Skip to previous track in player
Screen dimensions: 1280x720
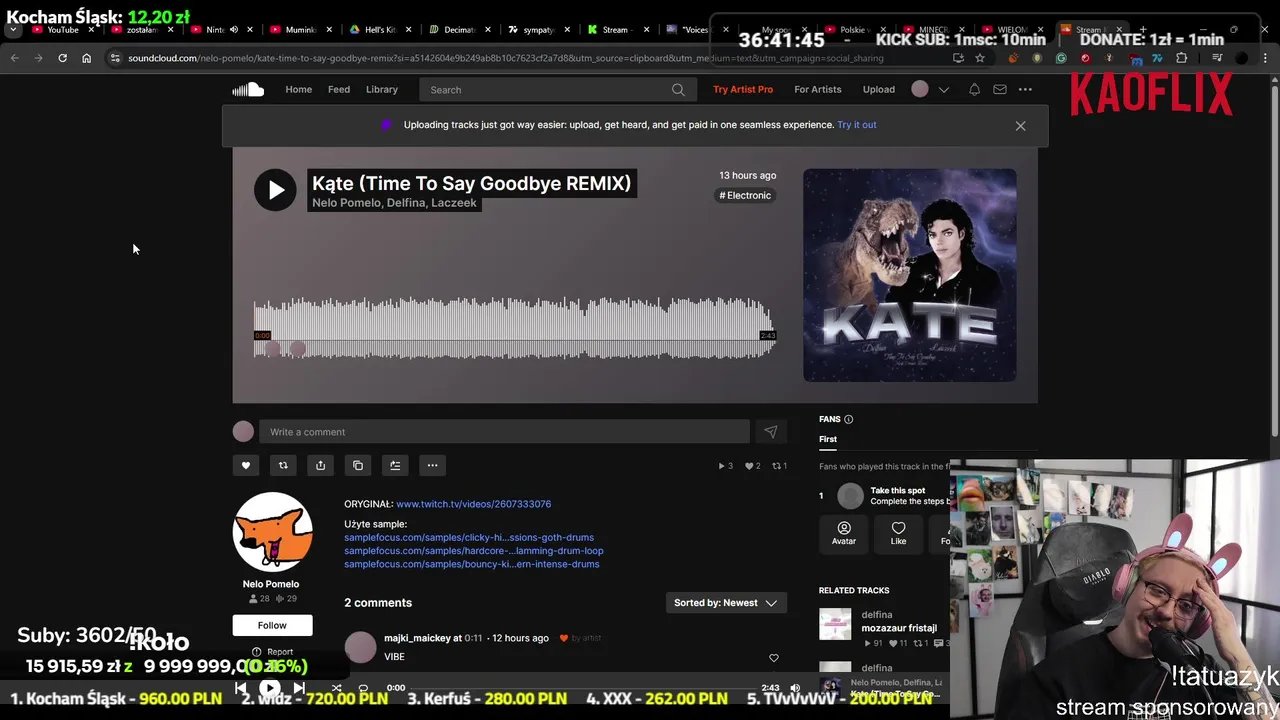241,688
